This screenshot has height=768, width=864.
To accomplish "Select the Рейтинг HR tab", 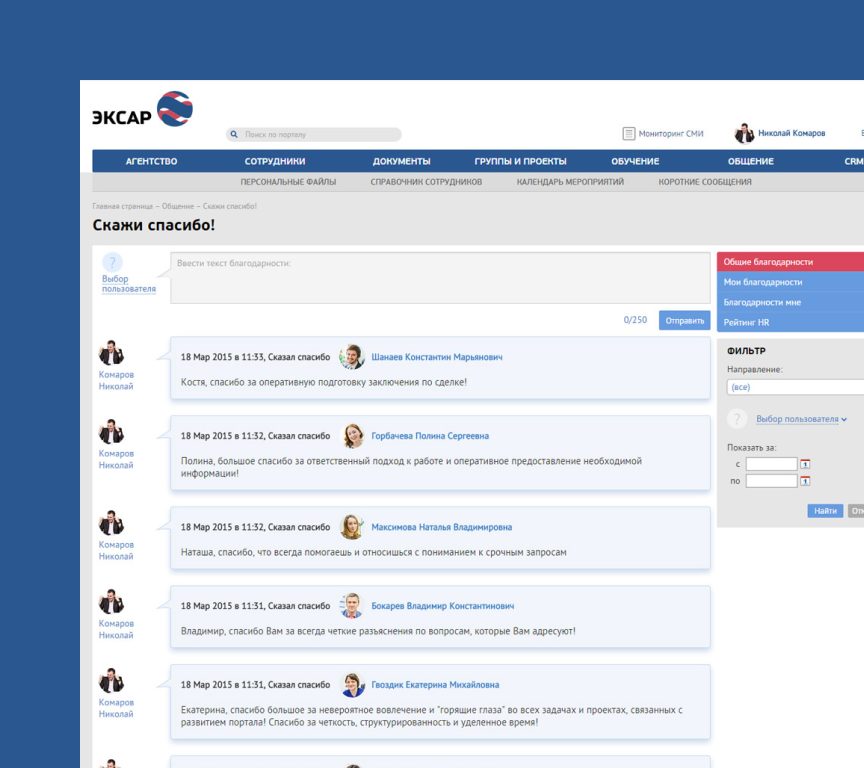I will pos(747,322).
